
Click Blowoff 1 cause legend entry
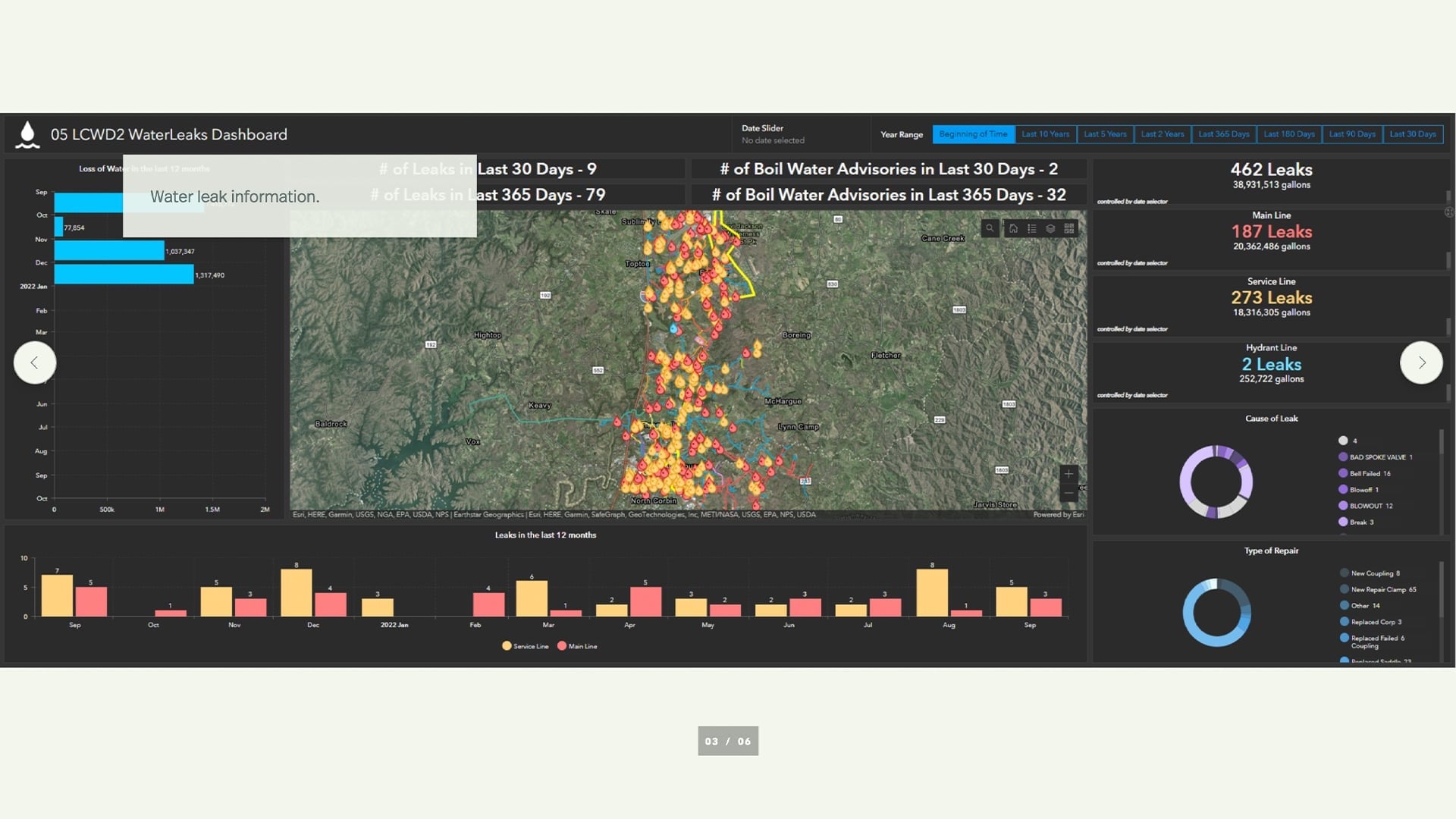pos(1358,490)
